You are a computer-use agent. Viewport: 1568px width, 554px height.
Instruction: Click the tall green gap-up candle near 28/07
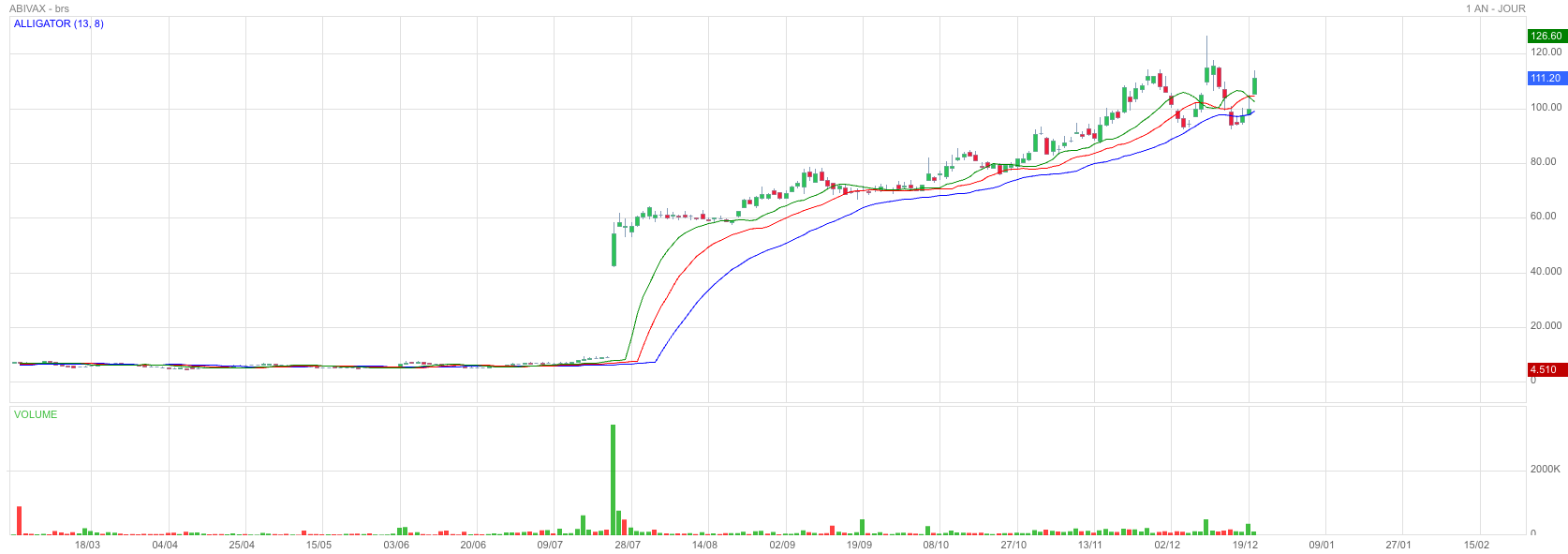coord(614,248)
